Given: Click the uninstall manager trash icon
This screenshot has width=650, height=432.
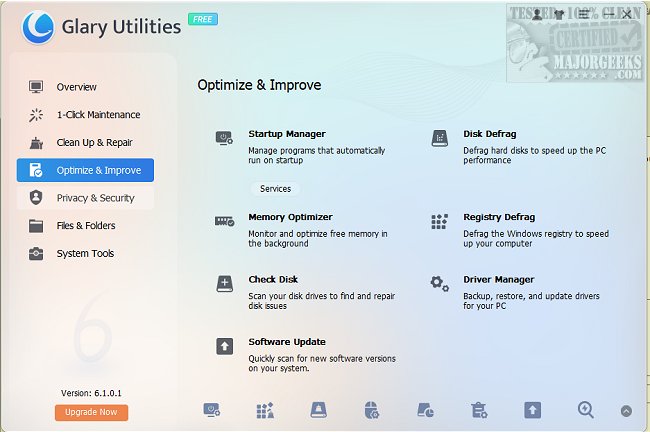Looking at the screenshot, I should click(479, 410).
